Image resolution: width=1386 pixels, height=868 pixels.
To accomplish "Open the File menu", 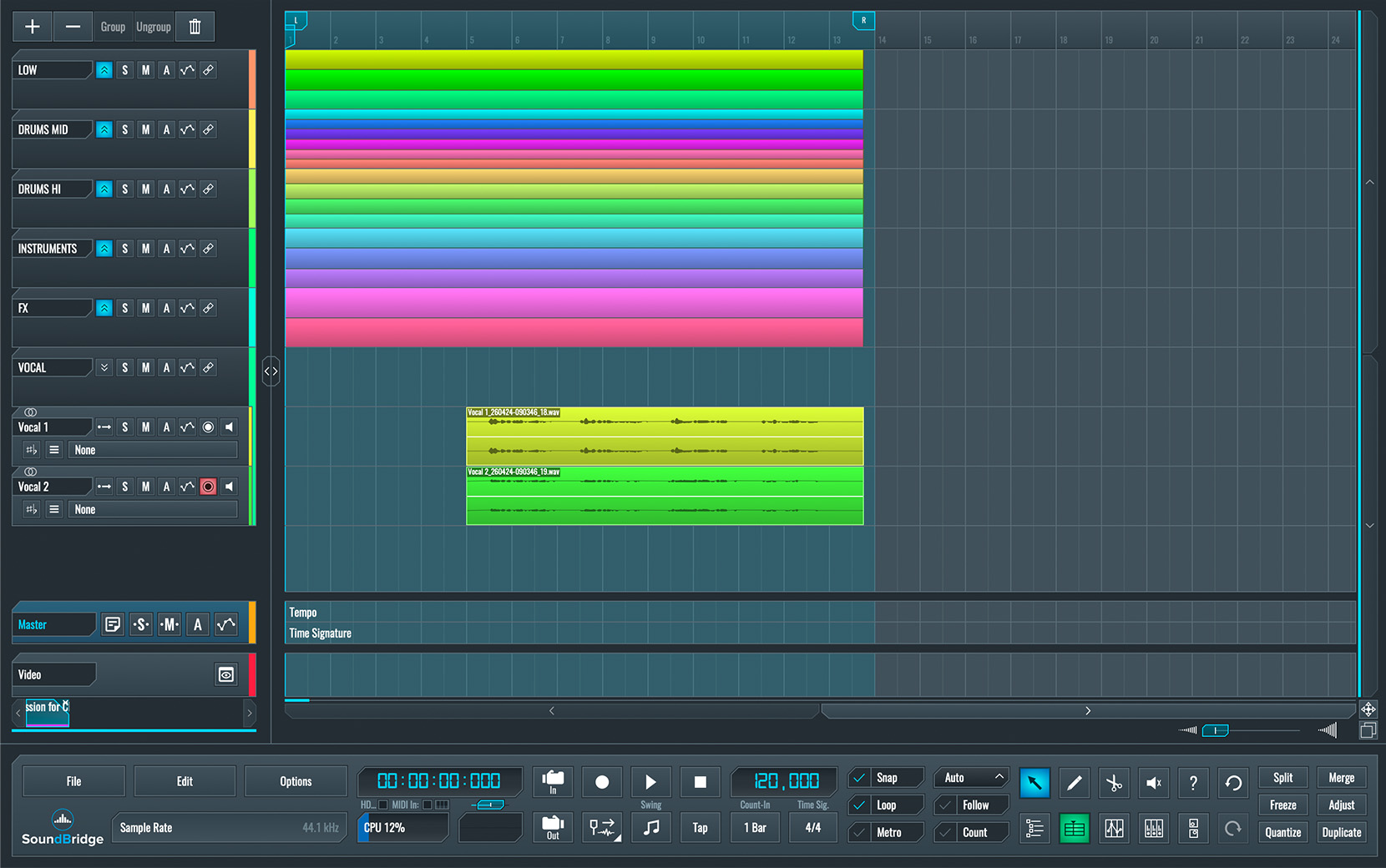I will tap(73, 781).
